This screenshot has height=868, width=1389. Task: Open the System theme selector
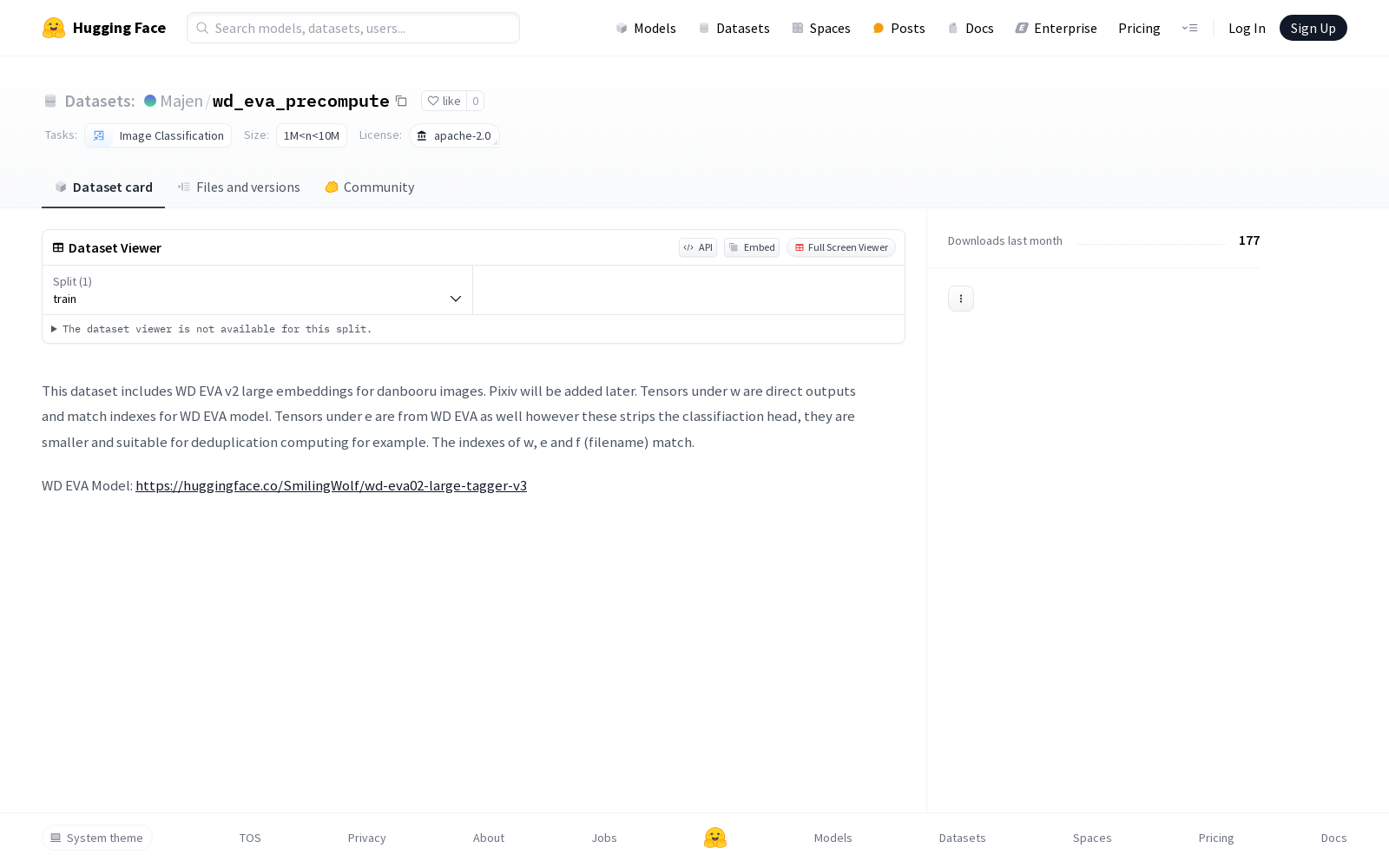tap(97, 838)
